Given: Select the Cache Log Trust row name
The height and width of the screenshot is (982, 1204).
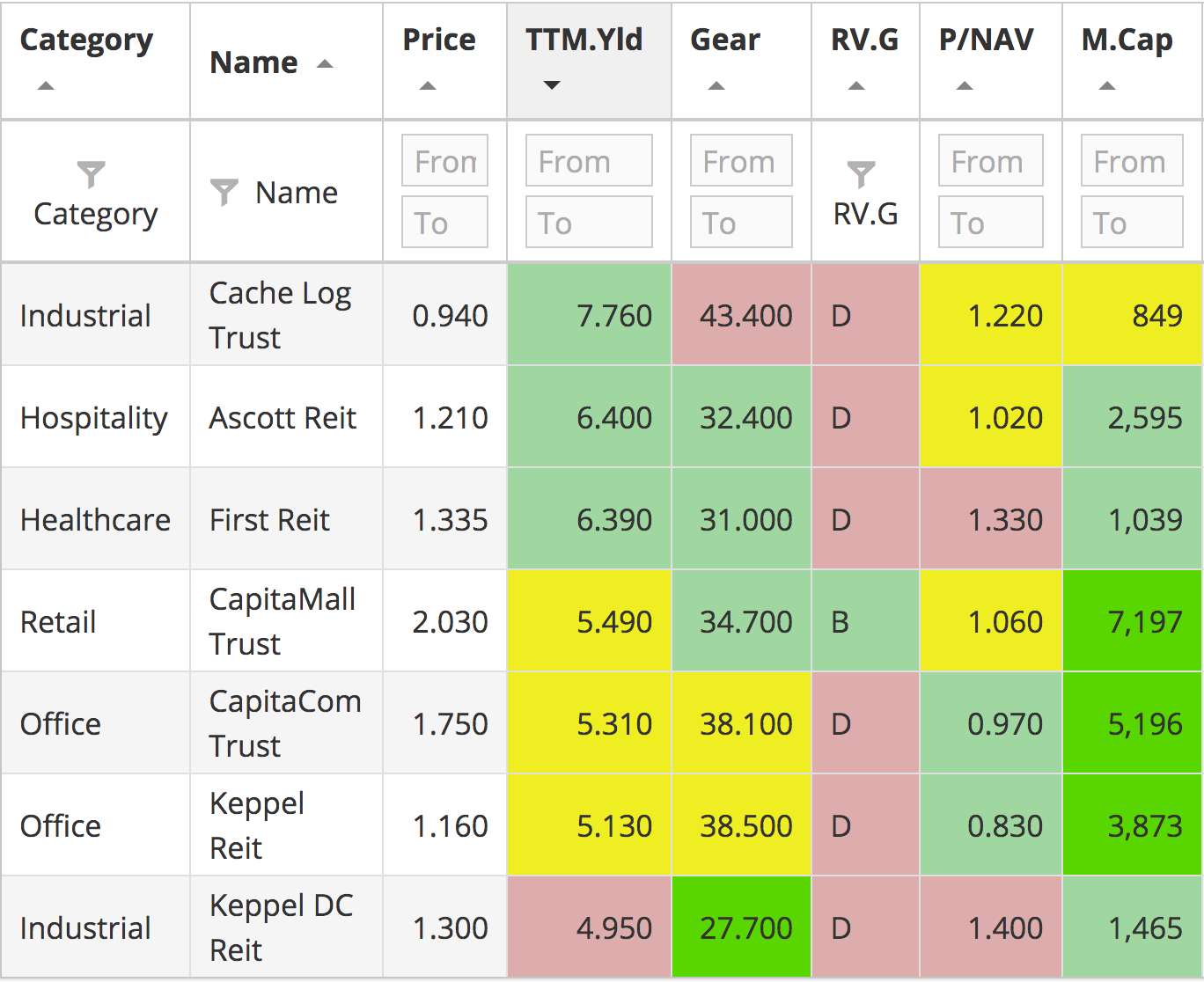Looking at the screenshot, I should (280, 315).
